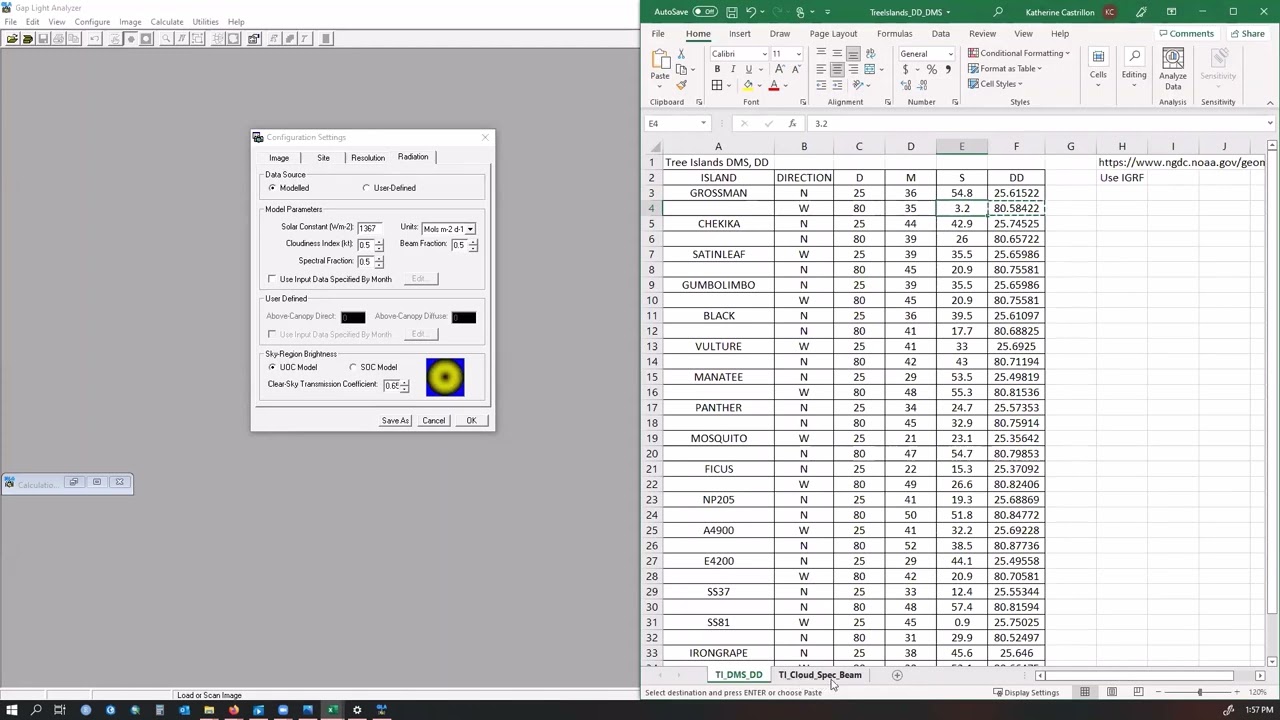This screenshot has width=1280, height=720.
Task: Click the Insert Function fx icon
Action: point(792,123)
